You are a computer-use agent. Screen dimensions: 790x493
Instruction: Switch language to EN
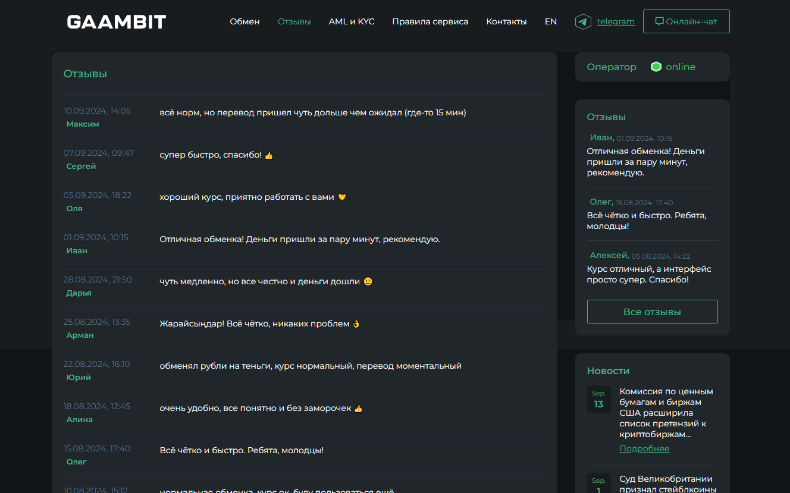(550, 22)
